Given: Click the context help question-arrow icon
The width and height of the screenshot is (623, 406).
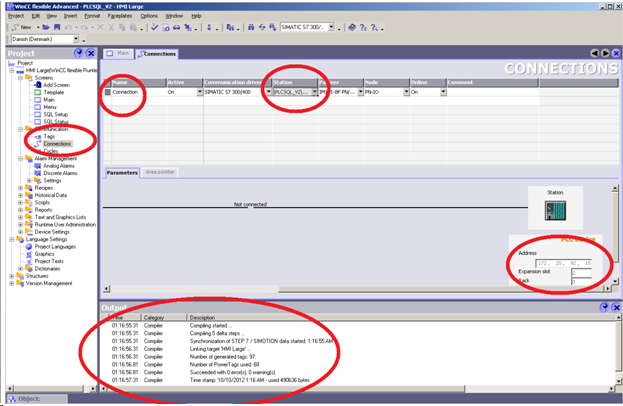Looking at the screenshot, I should [374, 27].
